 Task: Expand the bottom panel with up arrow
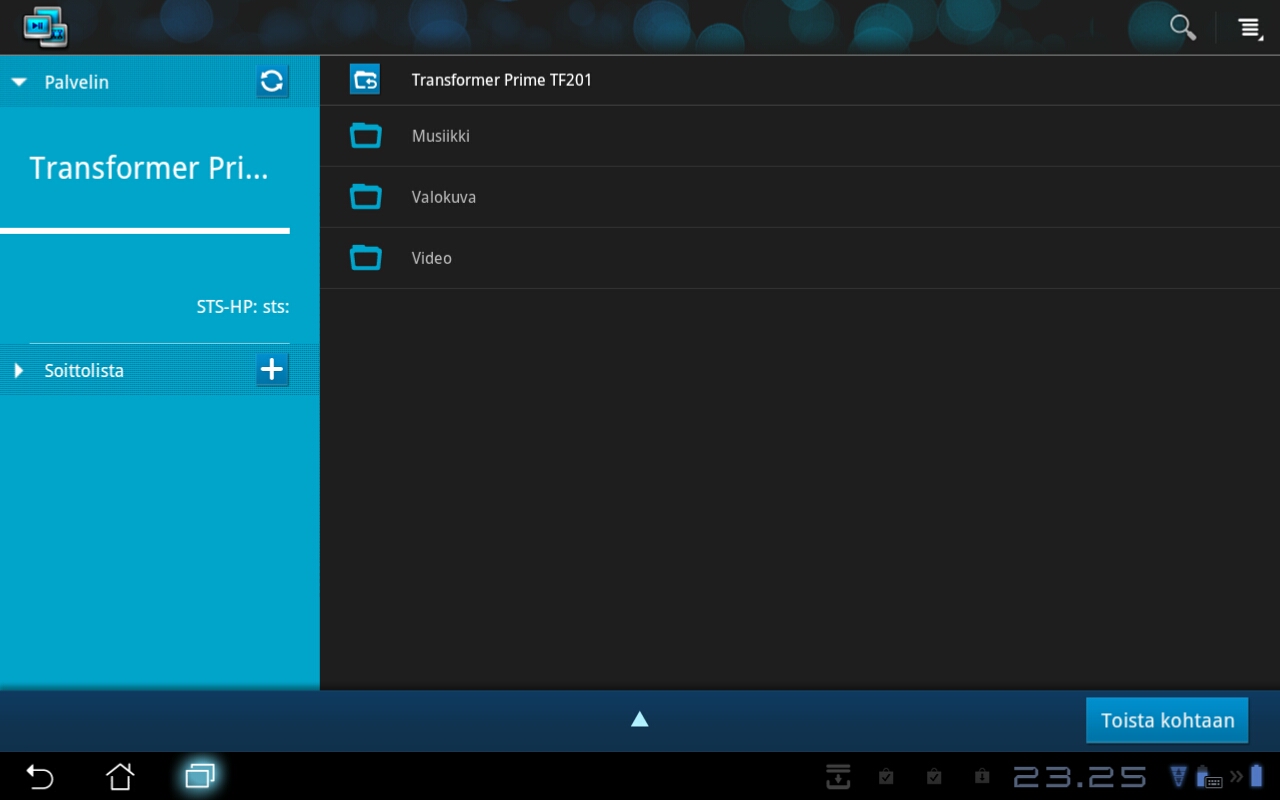pos(640,719)
